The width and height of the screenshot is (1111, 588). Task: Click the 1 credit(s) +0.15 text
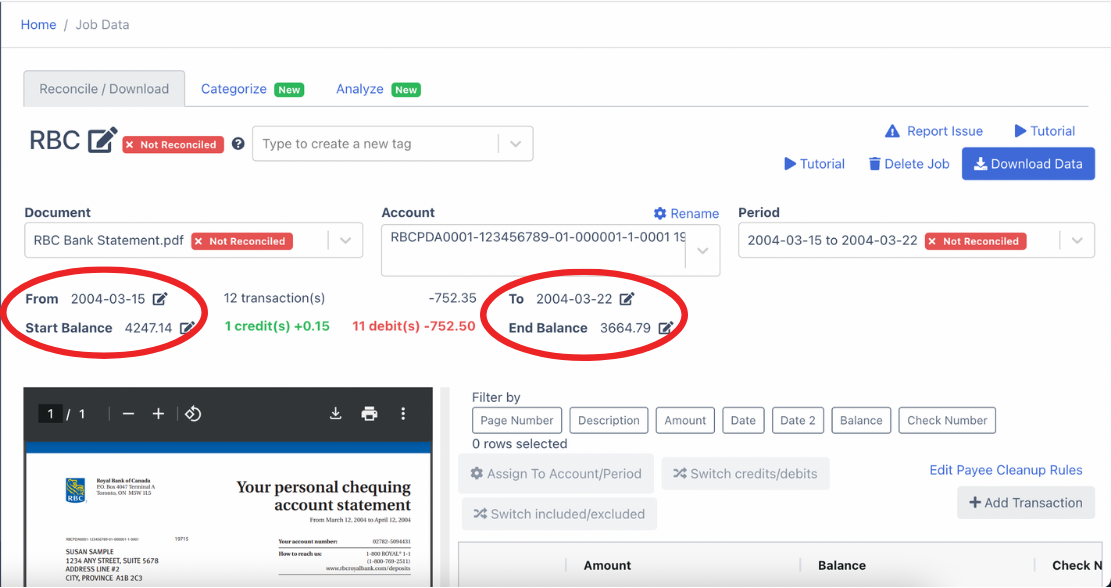point(277,327)
